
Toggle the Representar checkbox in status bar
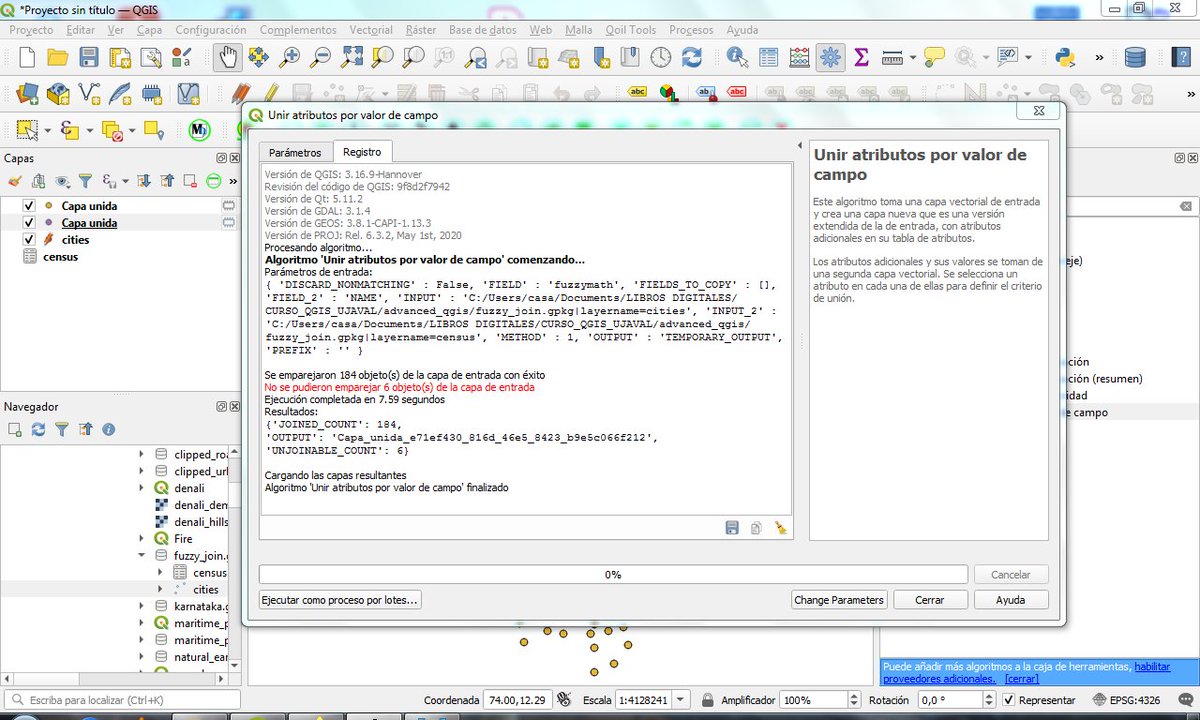1008,700
